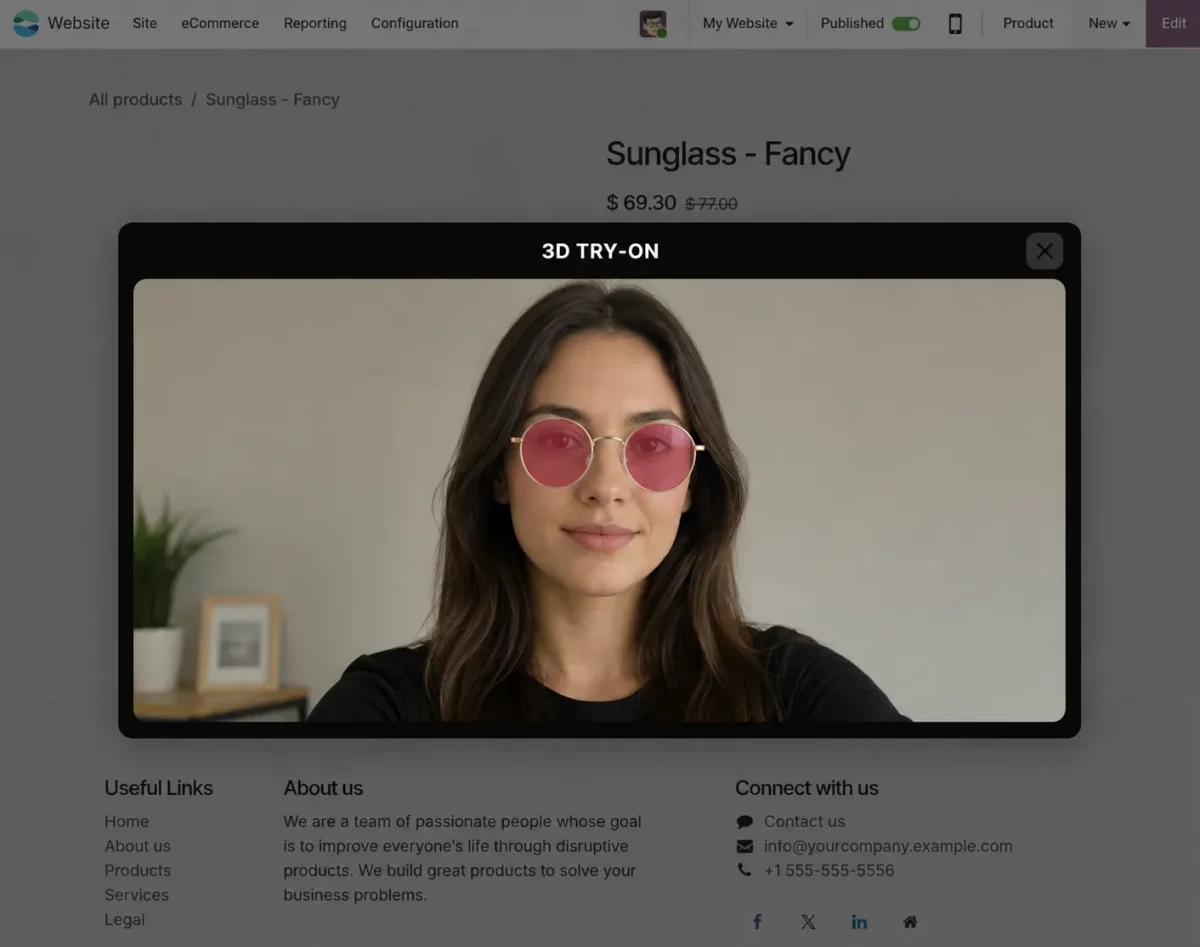Screen dimensions: 1200x947
Task: Click the Useful Links heading
Action: click(159, 788)
